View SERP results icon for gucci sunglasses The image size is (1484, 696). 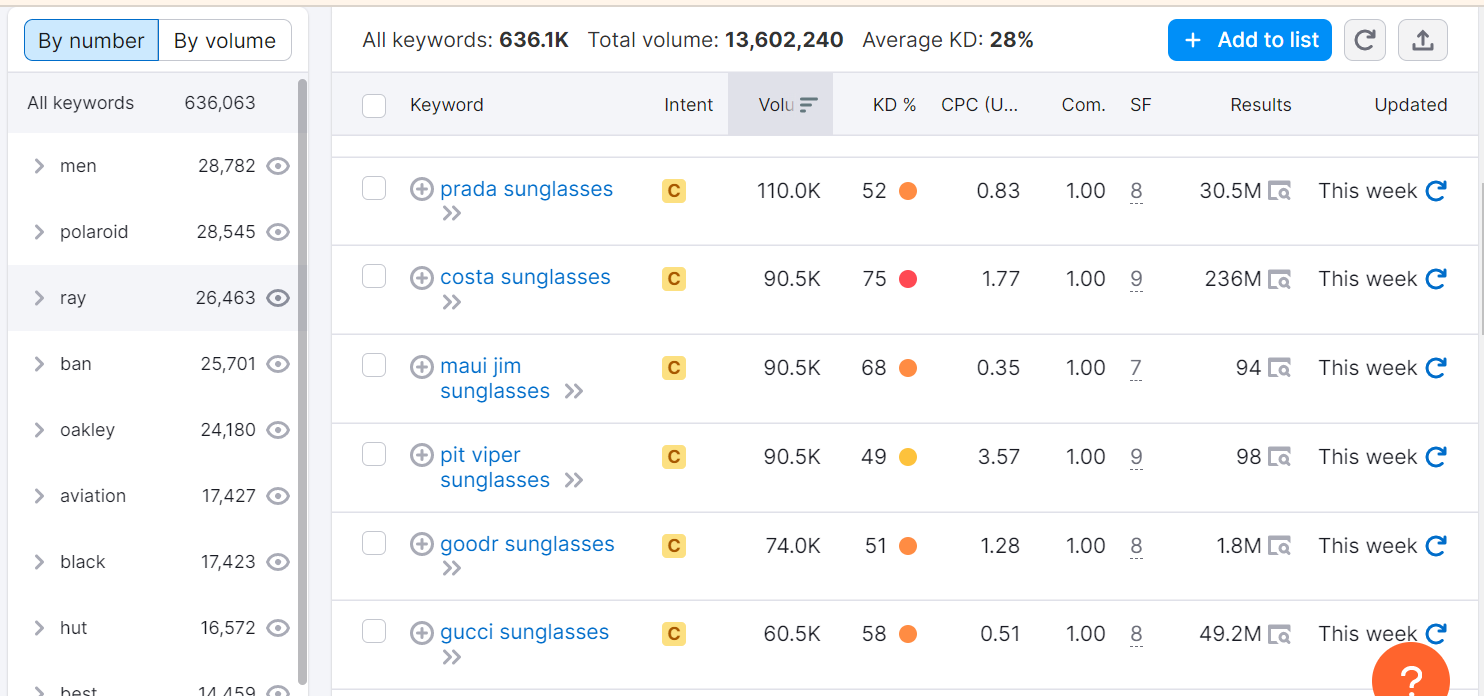(x=1279, y=634)
